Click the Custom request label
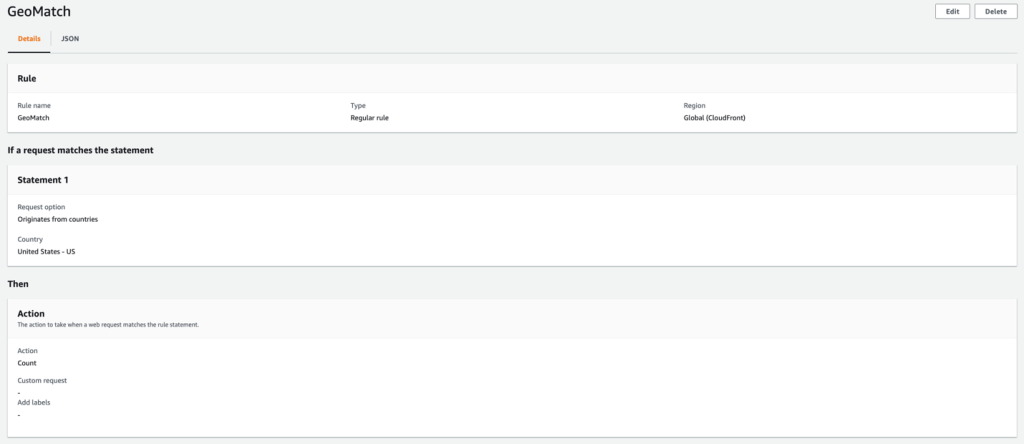Image resolution: width=1024 pixels, height=444 pixels. coord(42,381)
